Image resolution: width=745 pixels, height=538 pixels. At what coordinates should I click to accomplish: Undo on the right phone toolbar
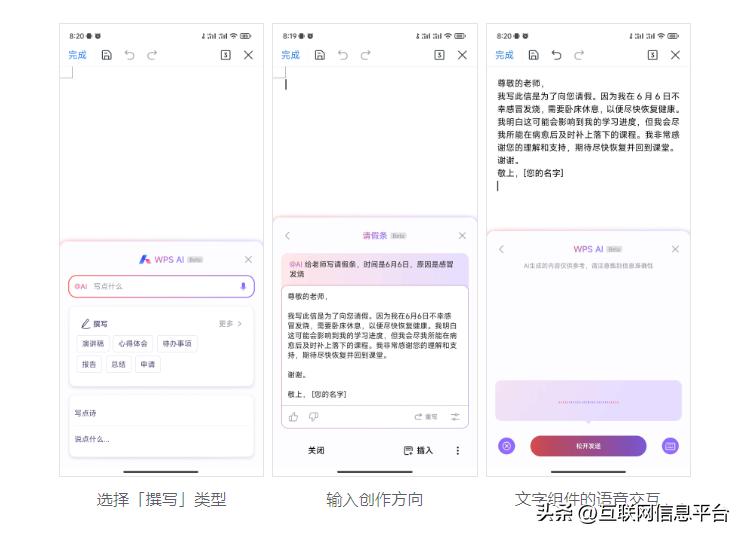click(556, 55)
